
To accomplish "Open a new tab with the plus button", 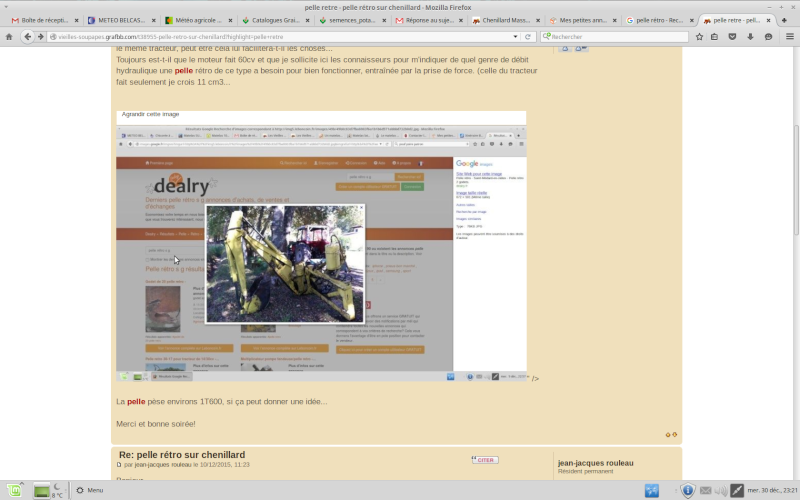I will click(x=784, y=20).
